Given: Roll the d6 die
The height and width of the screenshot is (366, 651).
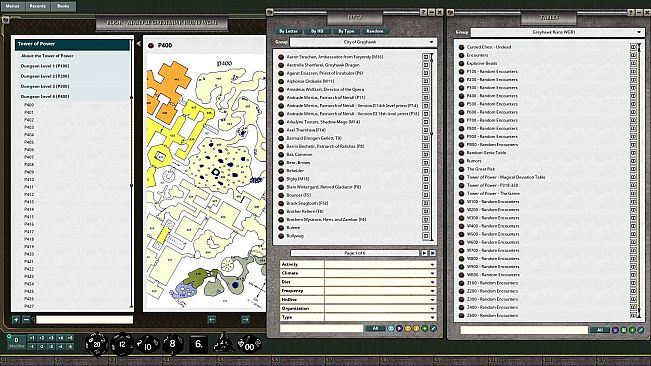Looking at the screenshot, I should coord(199,344).
